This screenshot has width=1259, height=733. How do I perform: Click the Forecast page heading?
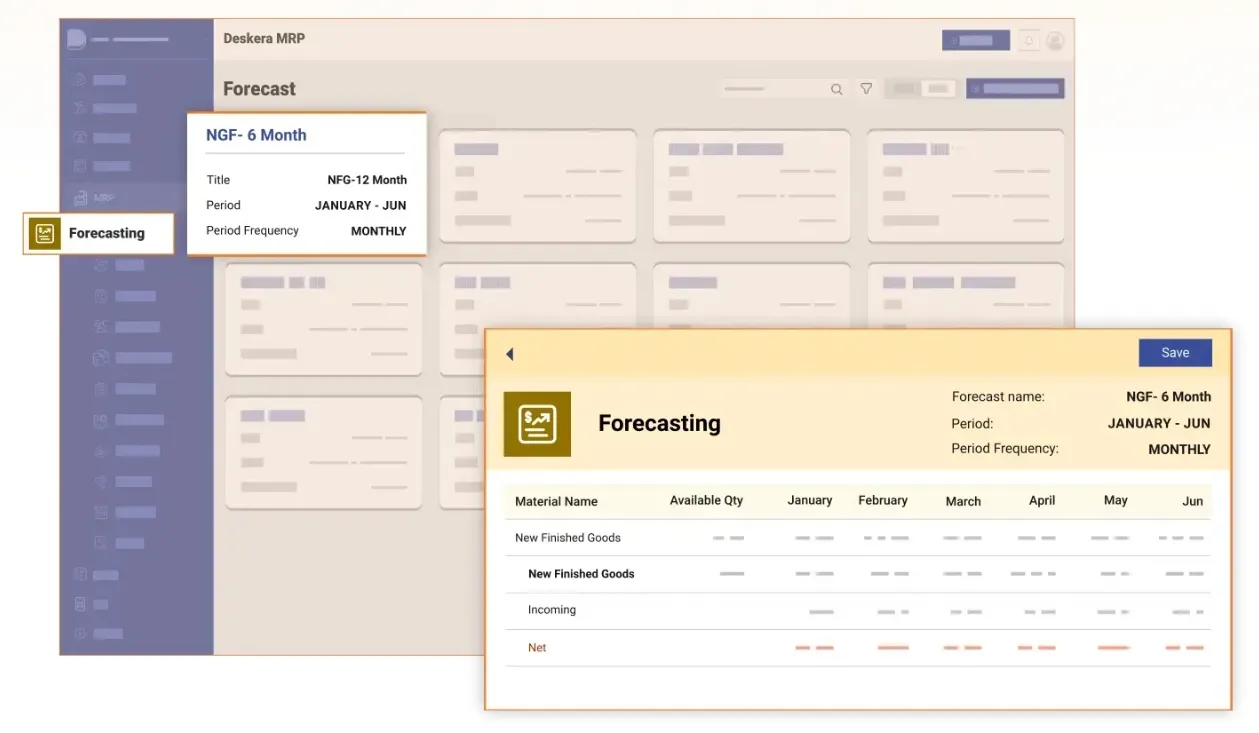pos(259,89)
